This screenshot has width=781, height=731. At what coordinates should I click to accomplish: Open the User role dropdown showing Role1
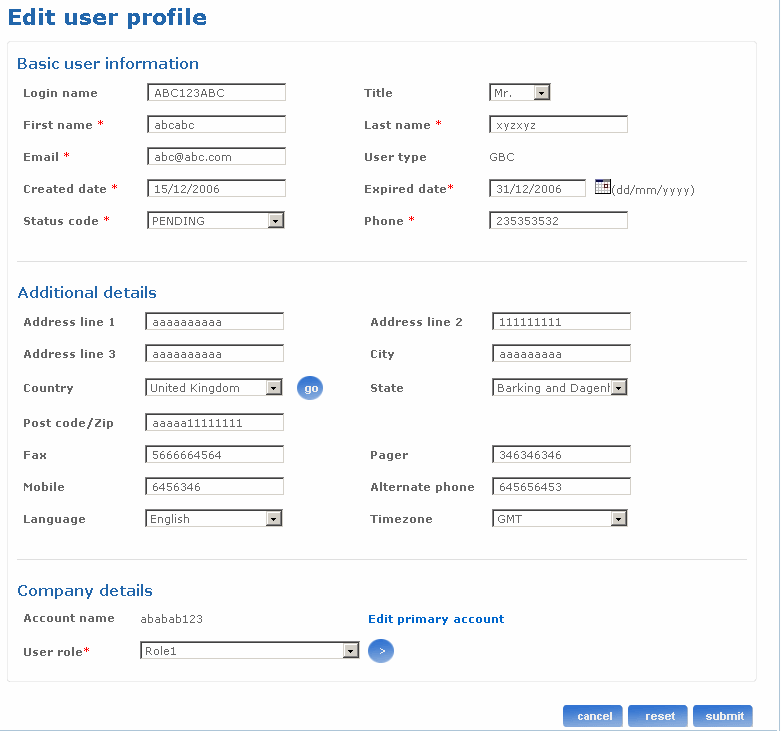pos(250,651)
